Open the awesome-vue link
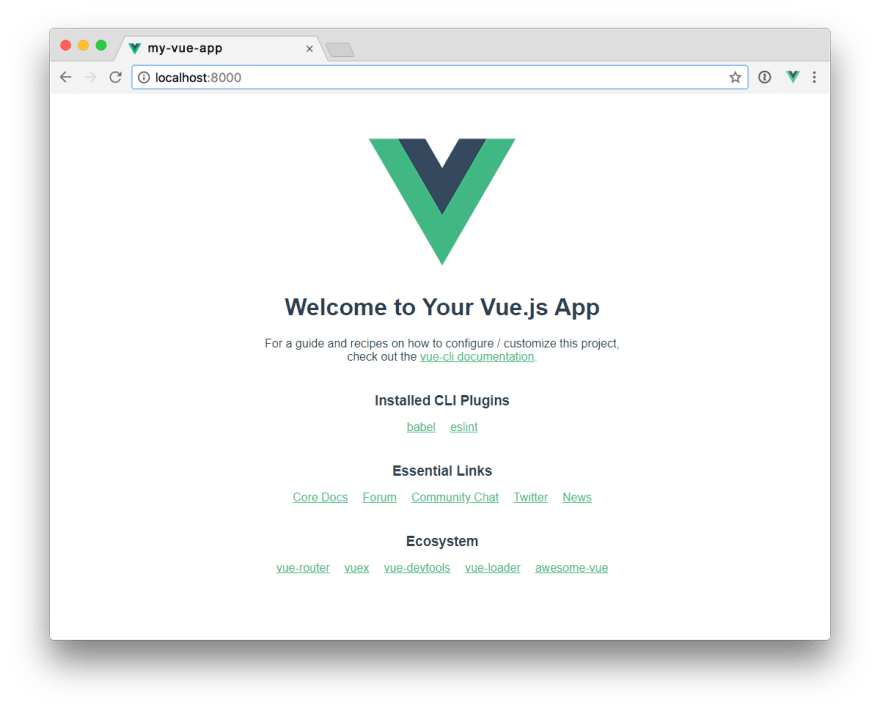Screen dimensions: 880x711 tap(571, 568)
